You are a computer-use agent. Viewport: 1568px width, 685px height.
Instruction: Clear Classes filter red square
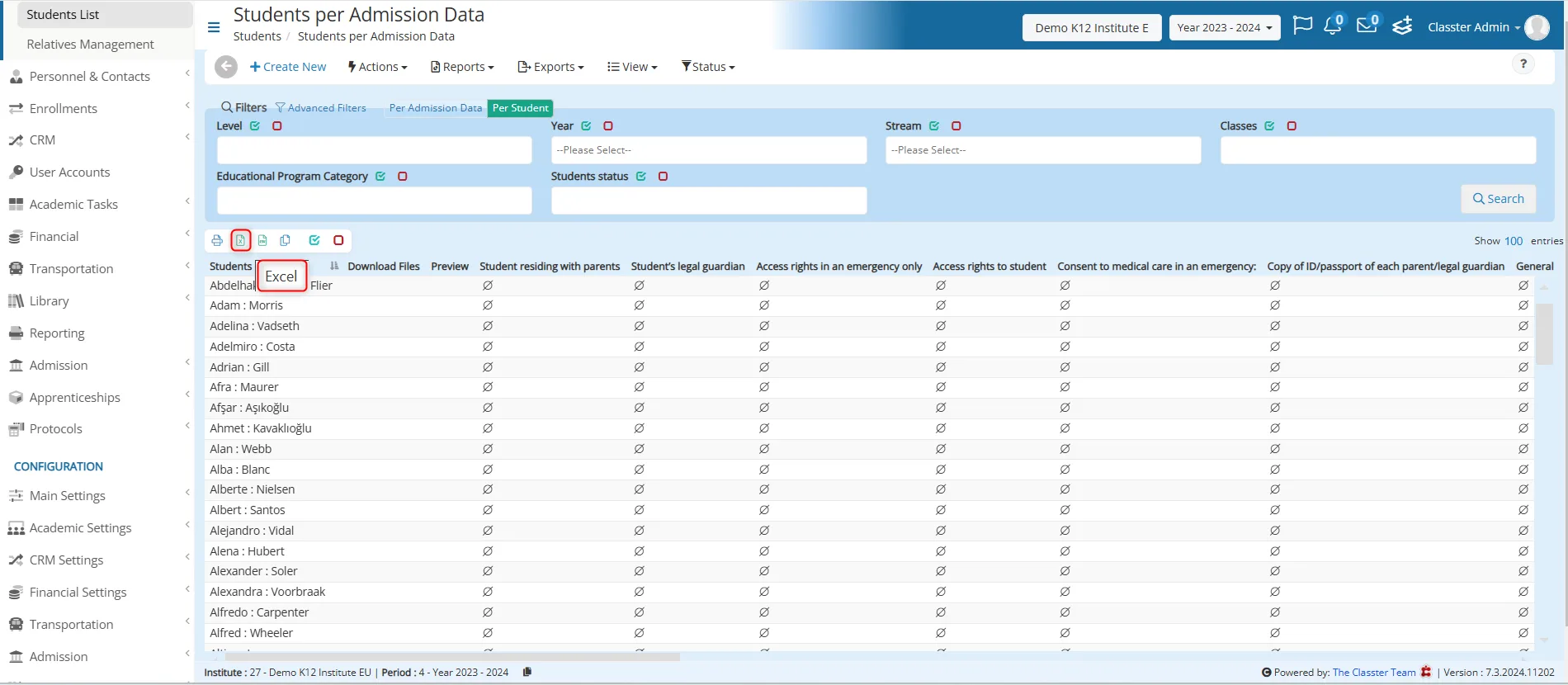1292,126
